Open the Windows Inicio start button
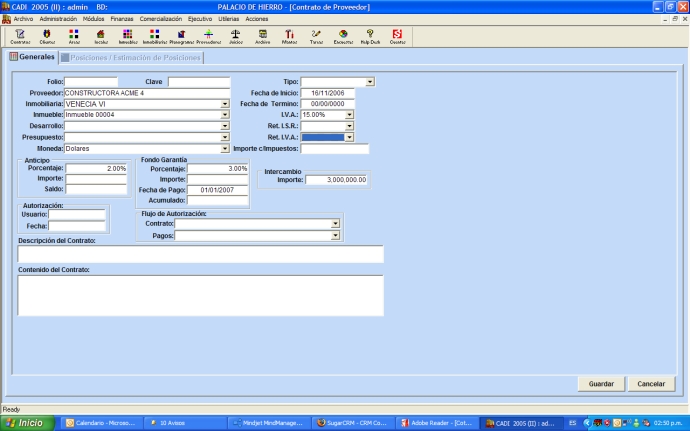 tap(29, 423)
